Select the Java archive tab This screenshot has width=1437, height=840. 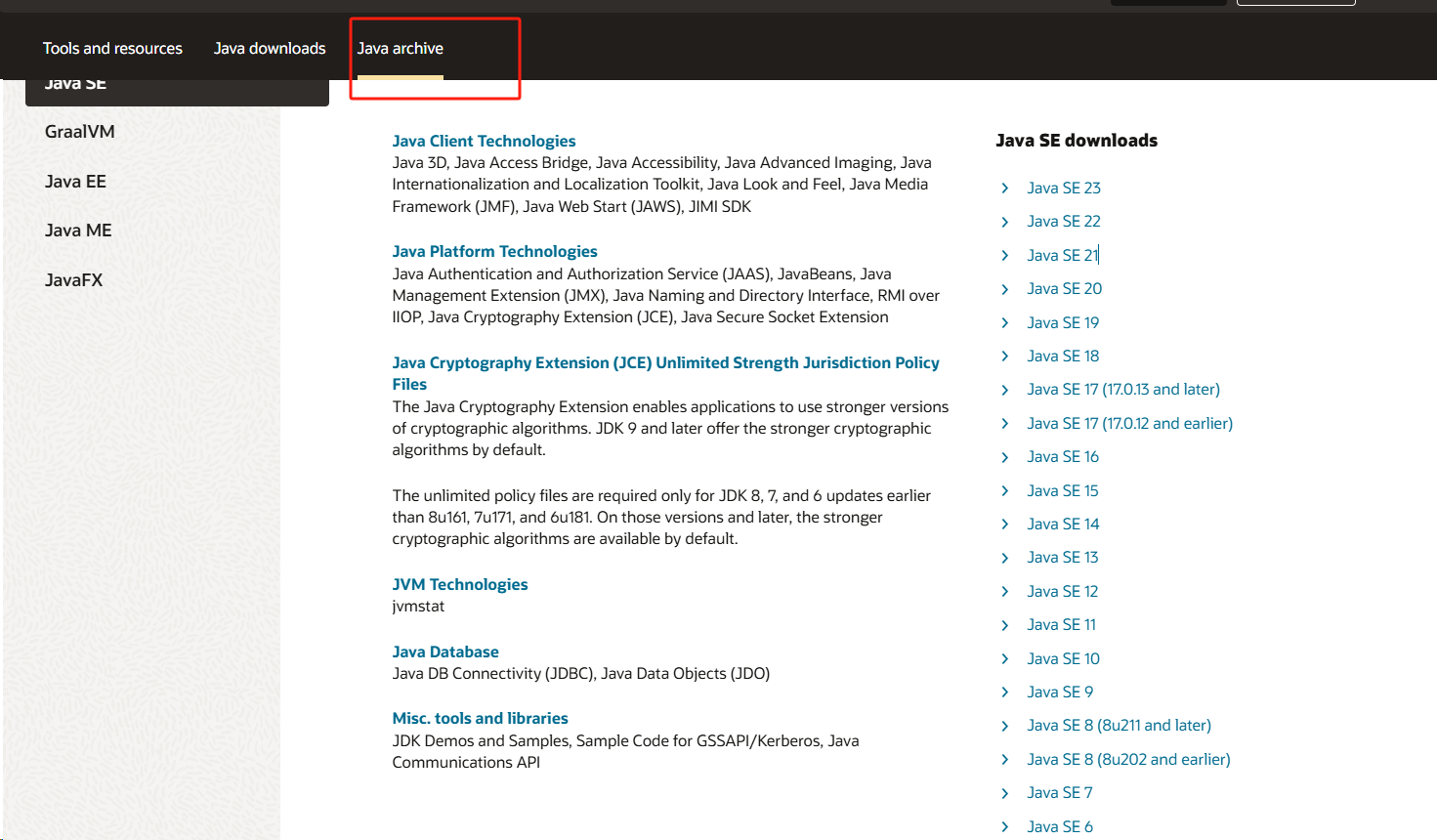(400, 48)
